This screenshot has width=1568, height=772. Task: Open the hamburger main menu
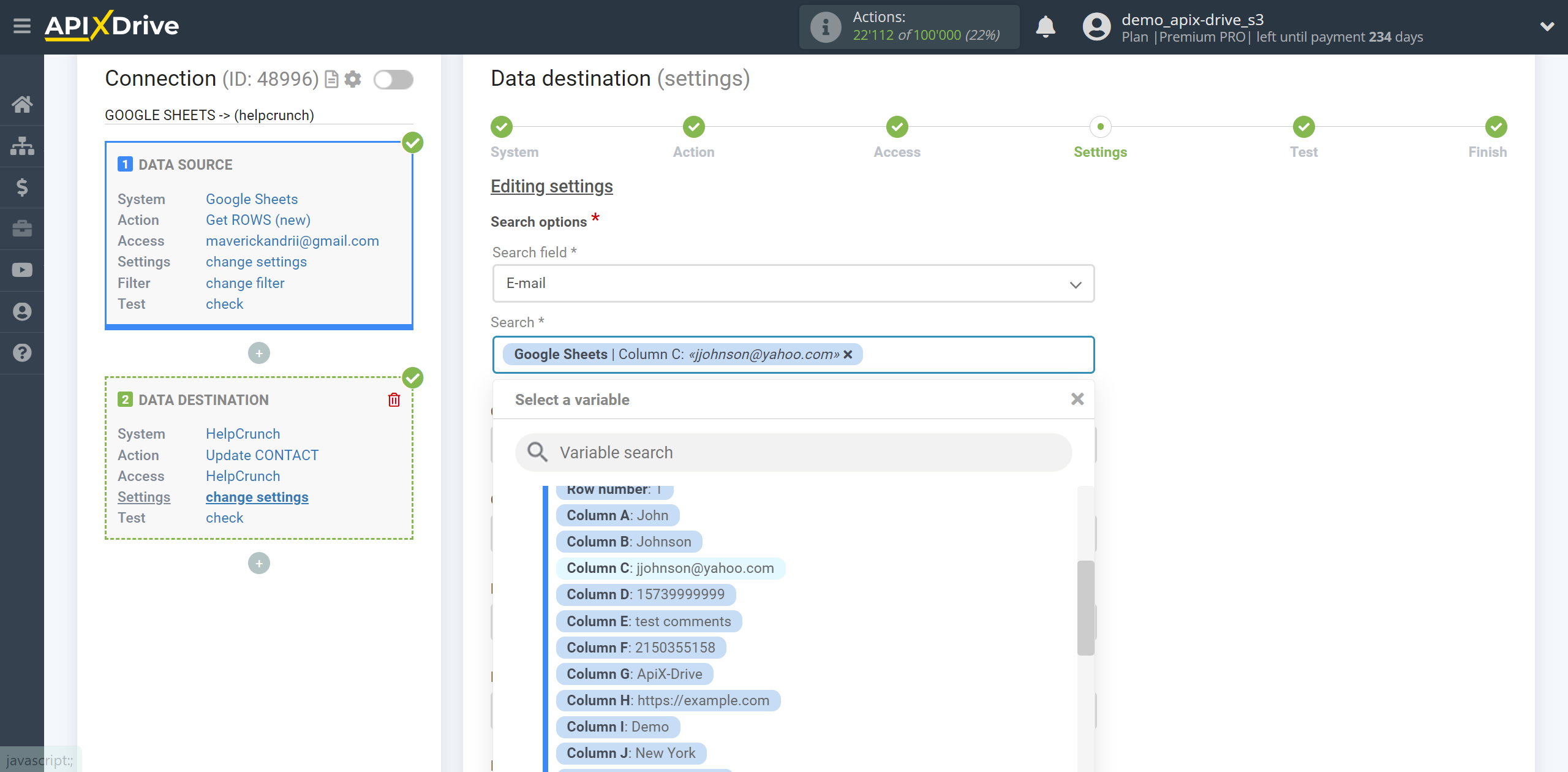point(22,26)
